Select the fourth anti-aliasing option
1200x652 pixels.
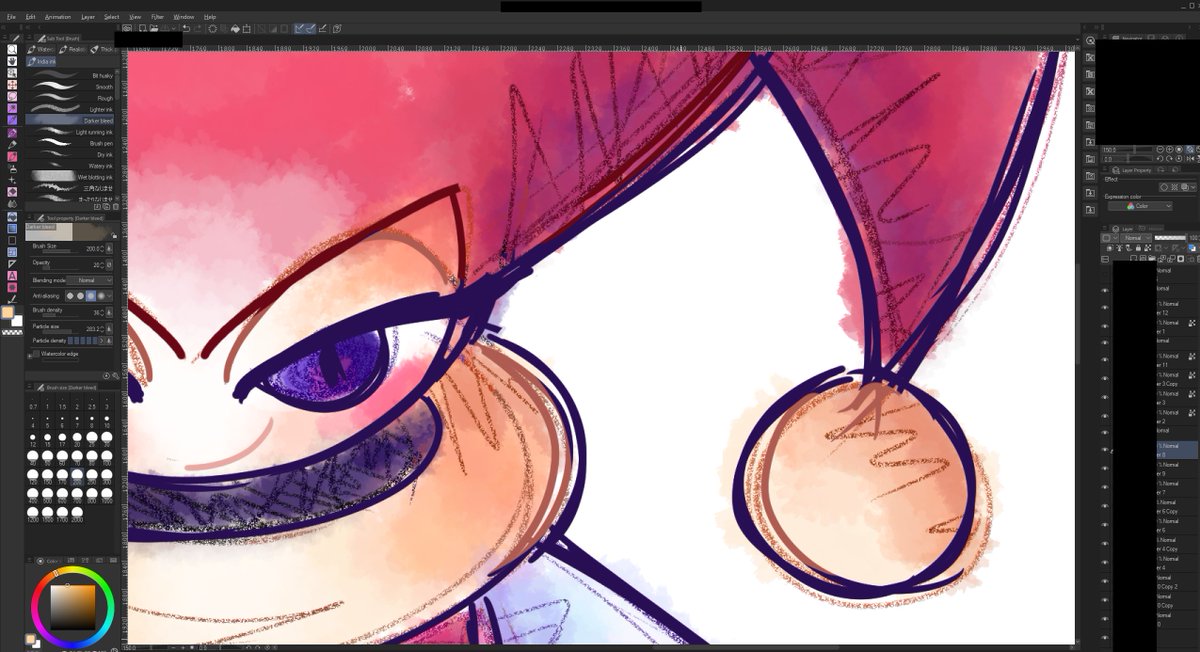[101, 295]
